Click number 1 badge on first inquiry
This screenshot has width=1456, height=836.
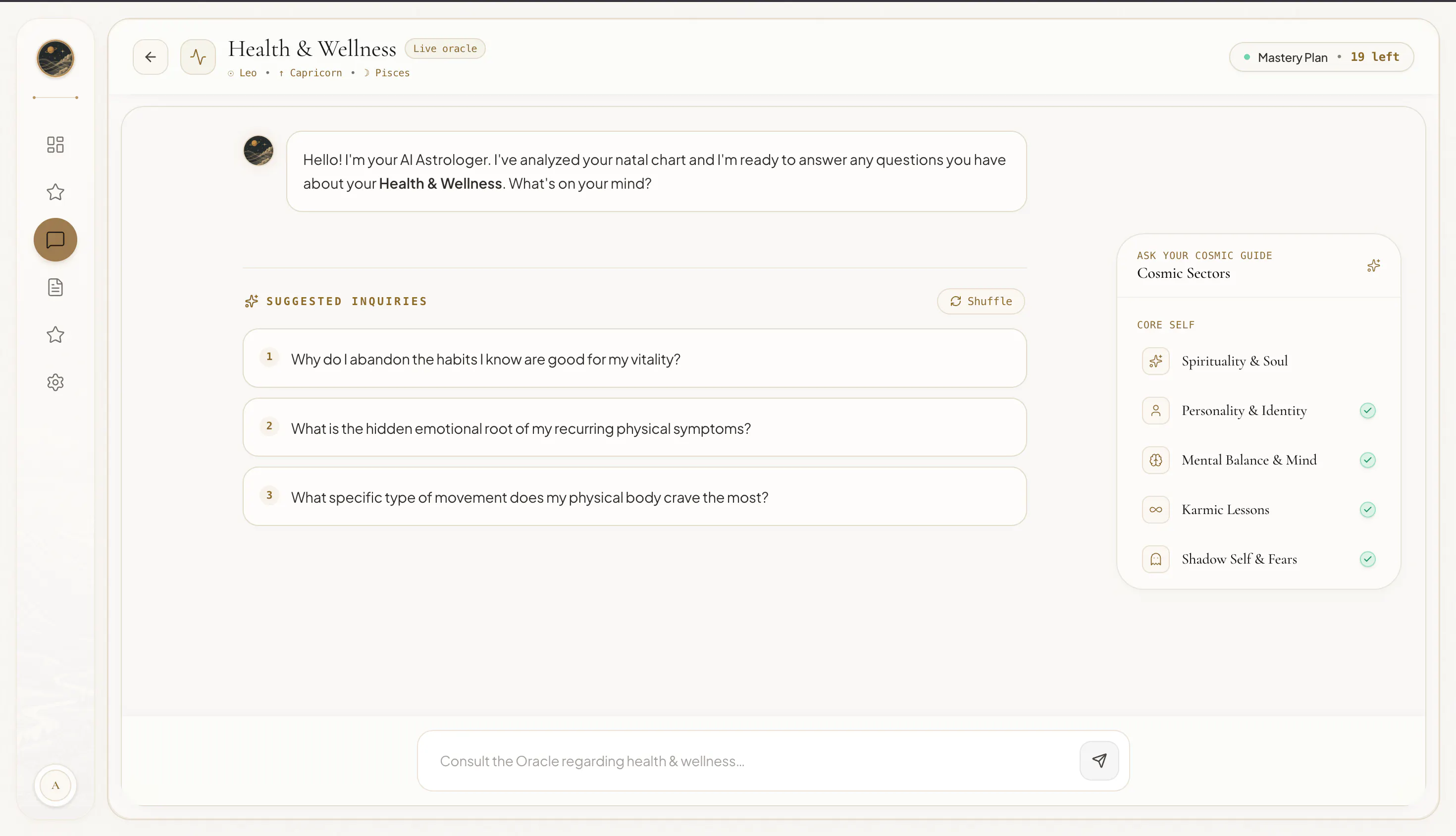269,357
